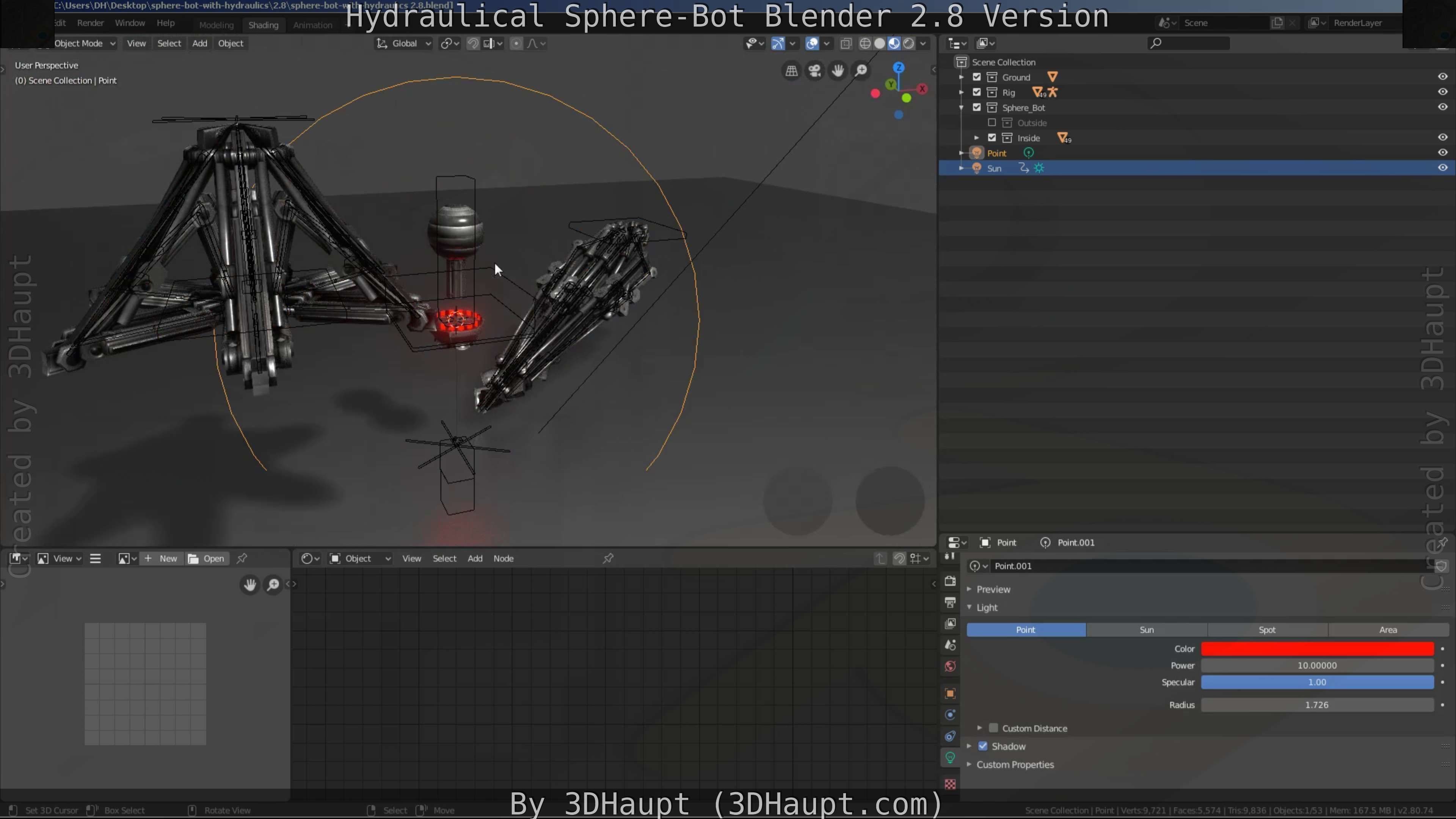Click the pan view hand in 3D viewport
1456x819 pixels.
point(838,71)
